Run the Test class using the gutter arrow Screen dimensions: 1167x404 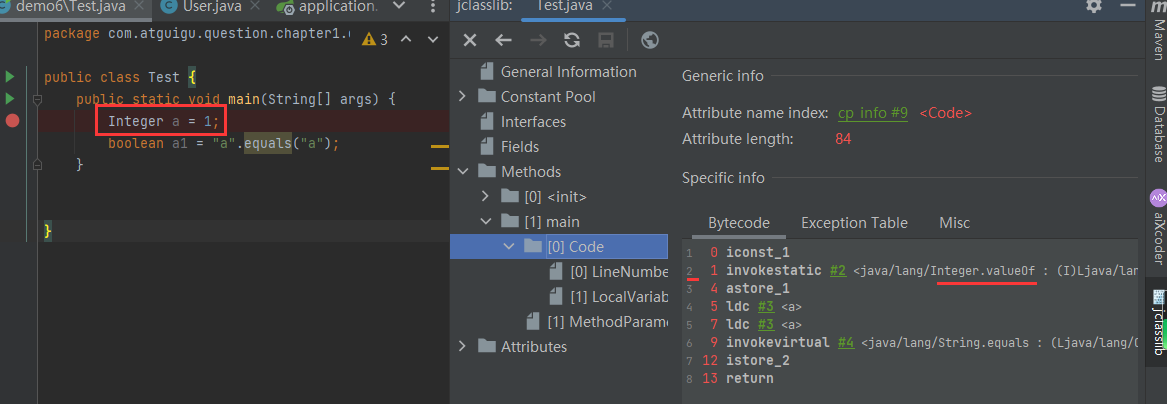[10, 77]
